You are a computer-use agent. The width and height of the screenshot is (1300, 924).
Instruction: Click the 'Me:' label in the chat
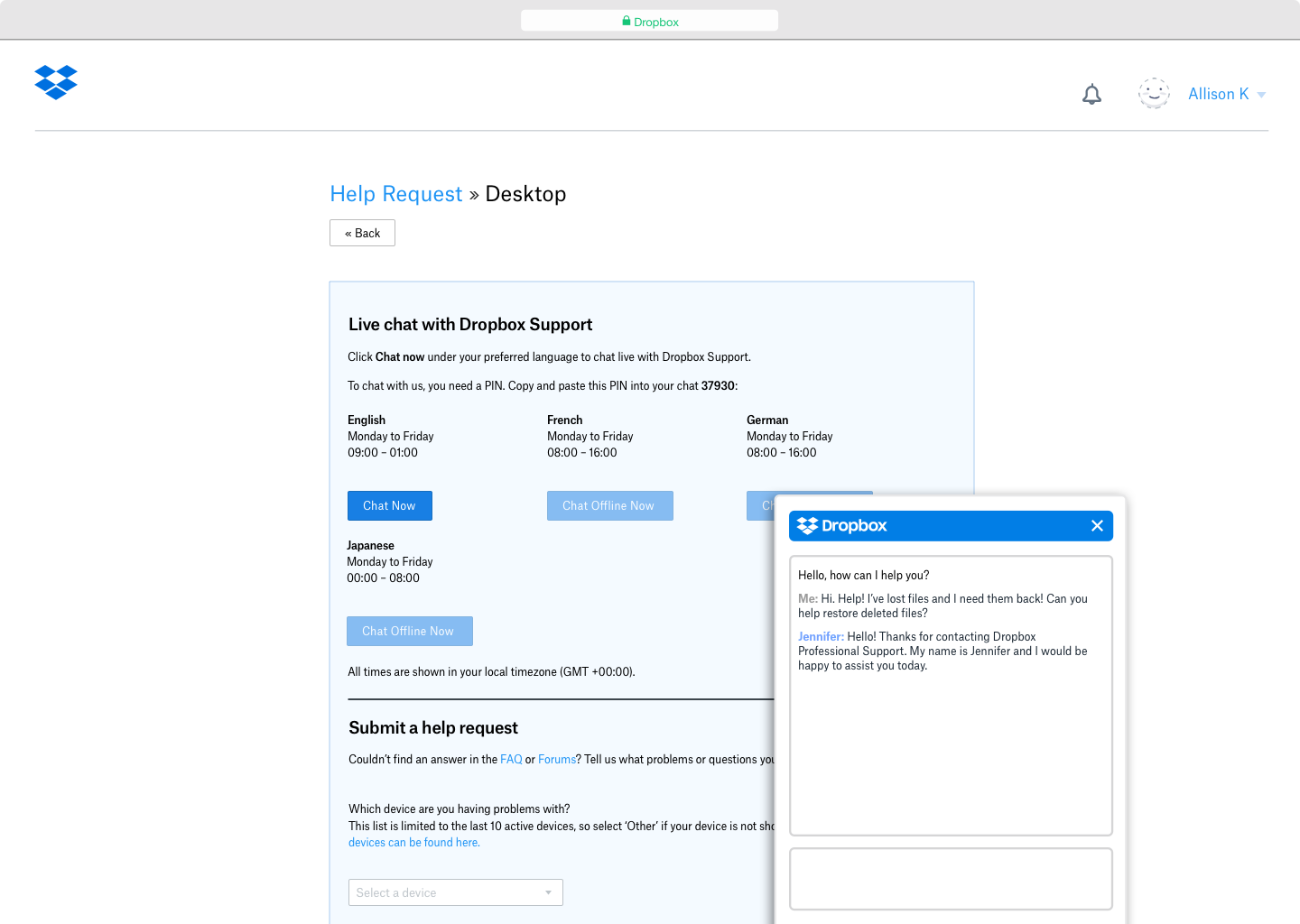pos(808,599)
